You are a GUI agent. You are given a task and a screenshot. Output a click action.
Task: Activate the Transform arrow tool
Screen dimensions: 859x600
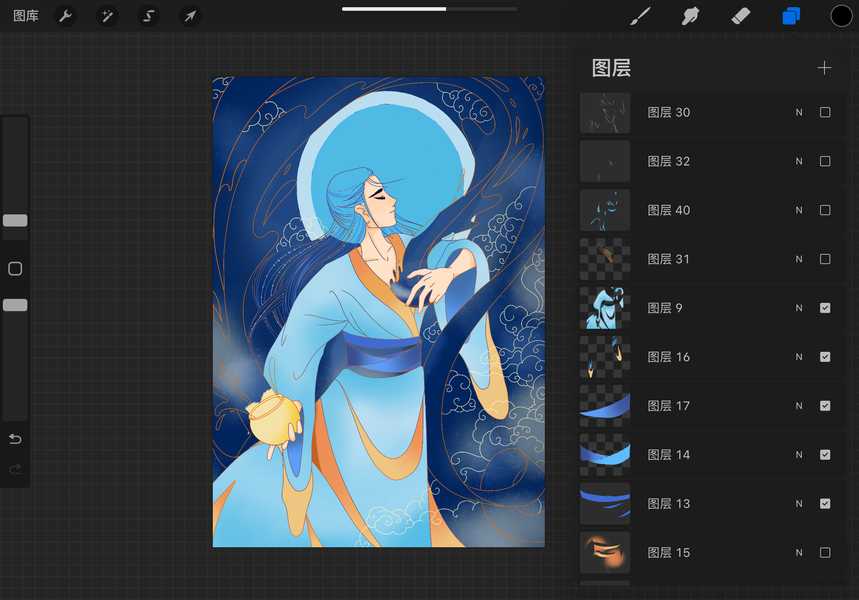point(190,16)
